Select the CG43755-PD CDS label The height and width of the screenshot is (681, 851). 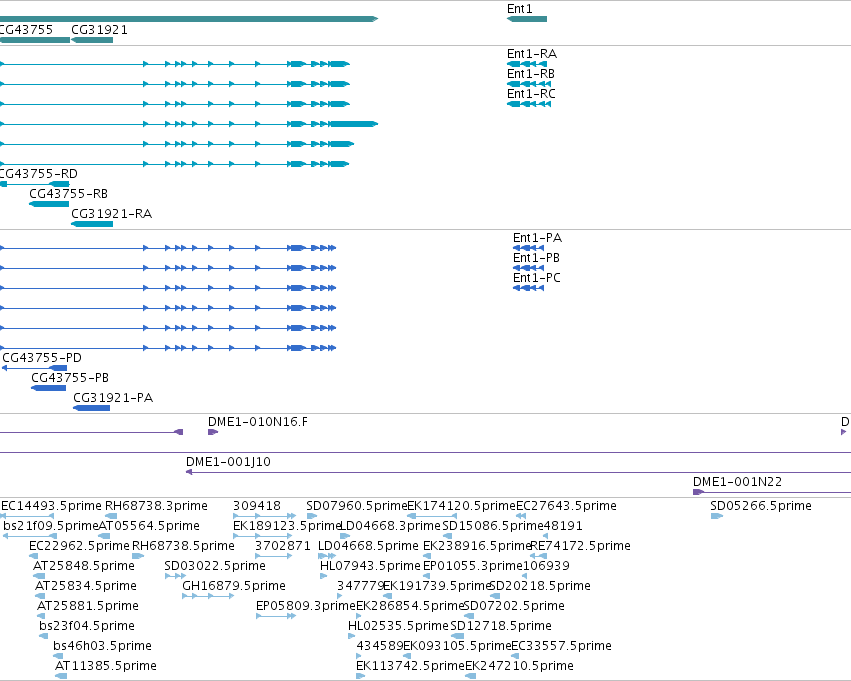point(42,358)
